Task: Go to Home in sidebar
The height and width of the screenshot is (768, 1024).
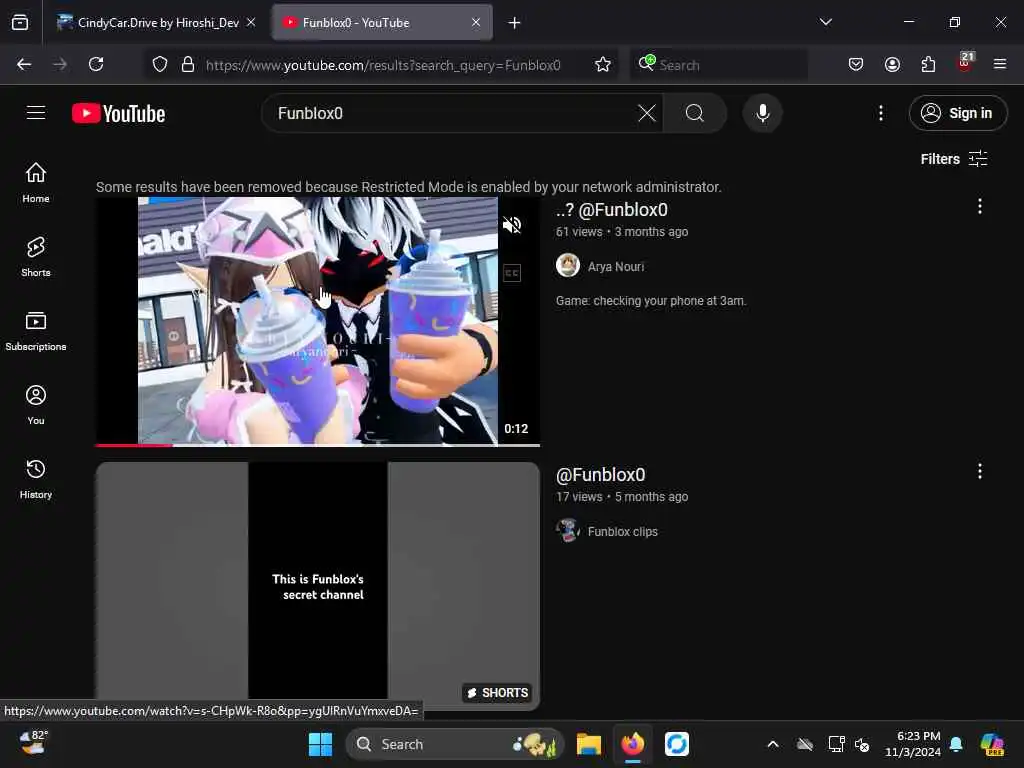Action: [36, 183]
